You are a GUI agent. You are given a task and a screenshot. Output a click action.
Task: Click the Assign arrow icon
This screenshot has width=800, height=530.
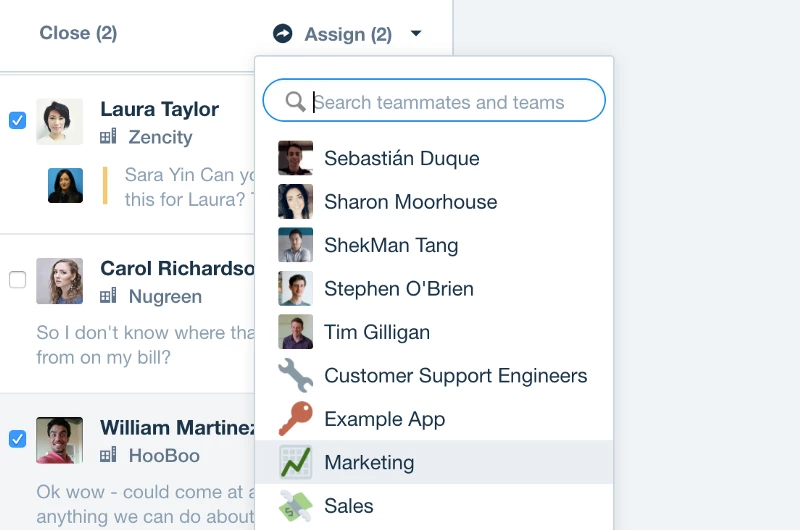click(x=283, y=34)
